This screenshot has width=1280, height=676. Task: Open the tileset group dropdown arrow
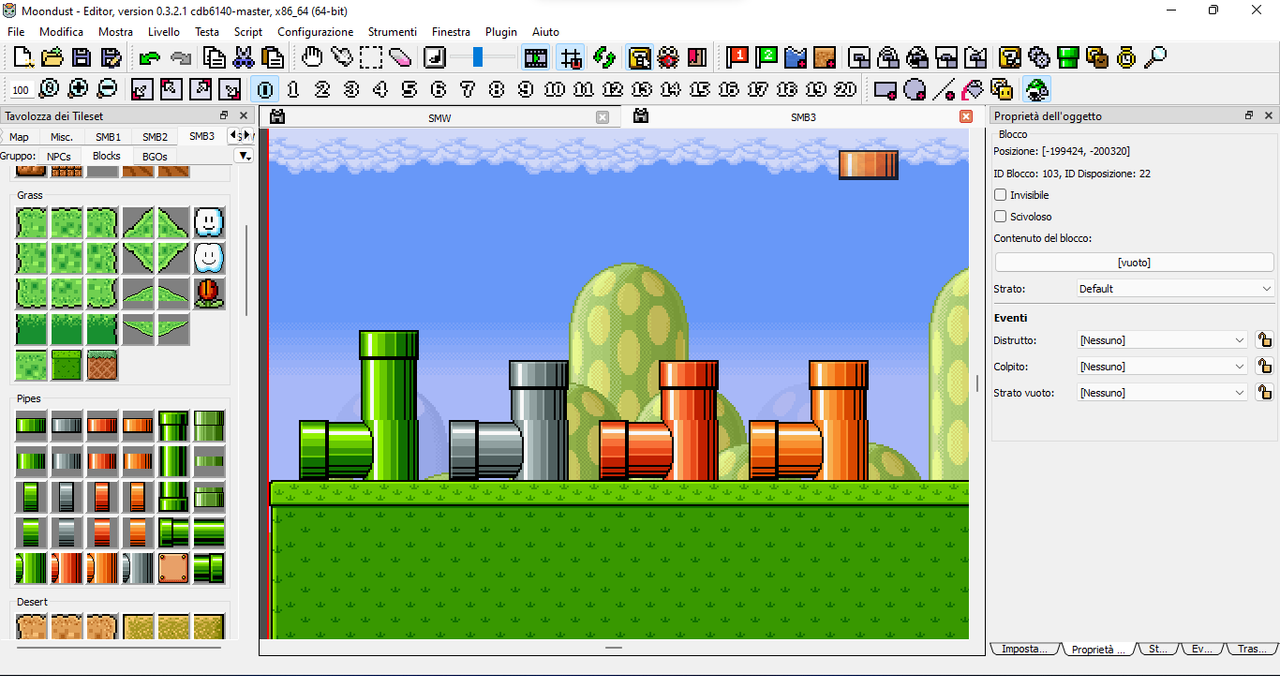click(244, 156)
